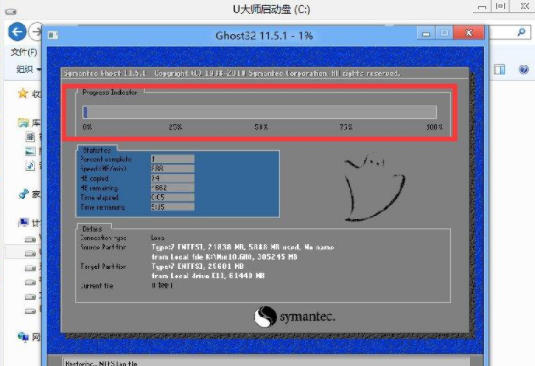Select the highlighted drive in Explorer sidebar

coord(24,253)
